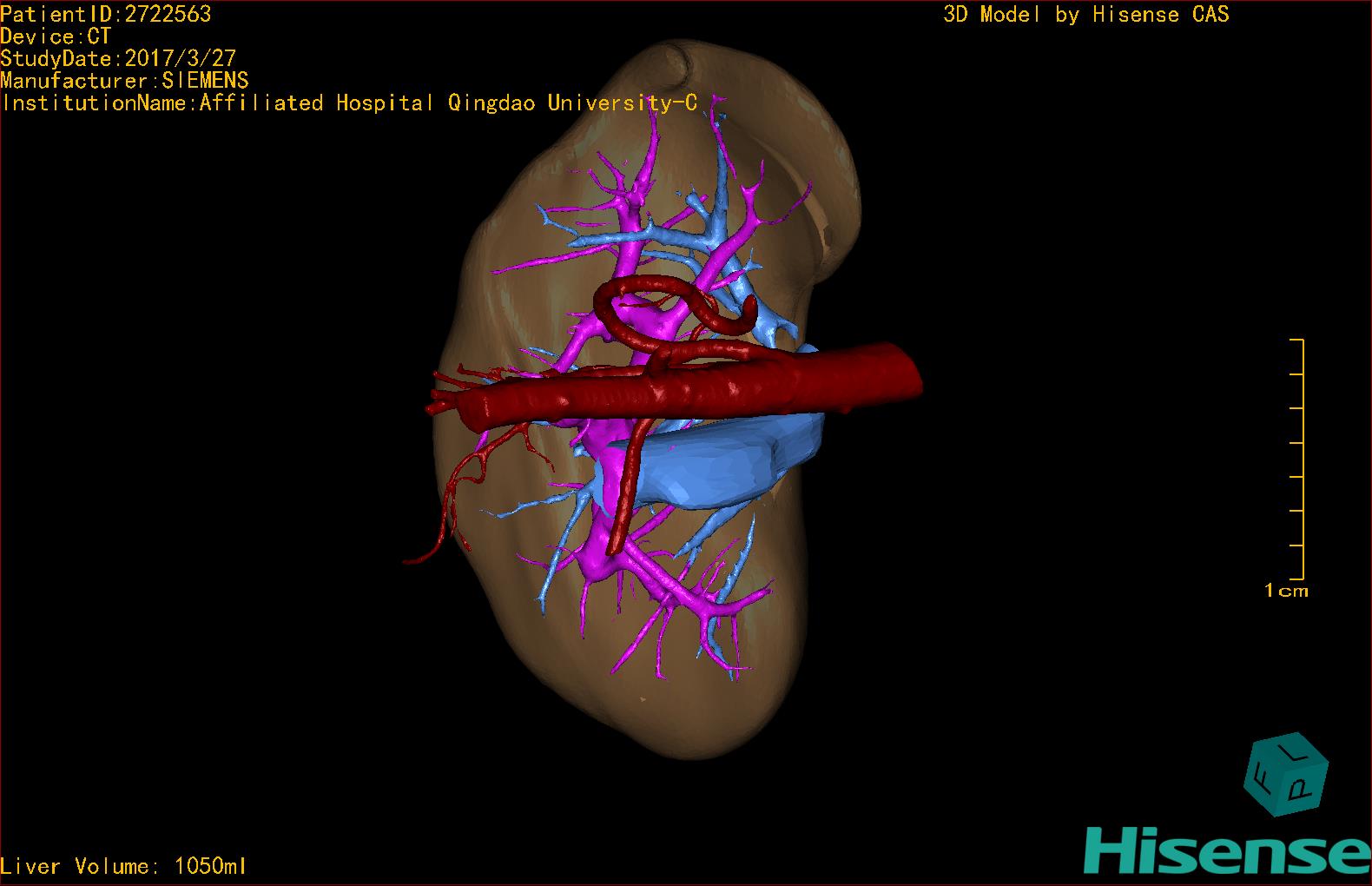1372x886 pixels.
Task: Click the InstitutionName Affiliated Hospital Qingdao text
Action: pos(349,103)
